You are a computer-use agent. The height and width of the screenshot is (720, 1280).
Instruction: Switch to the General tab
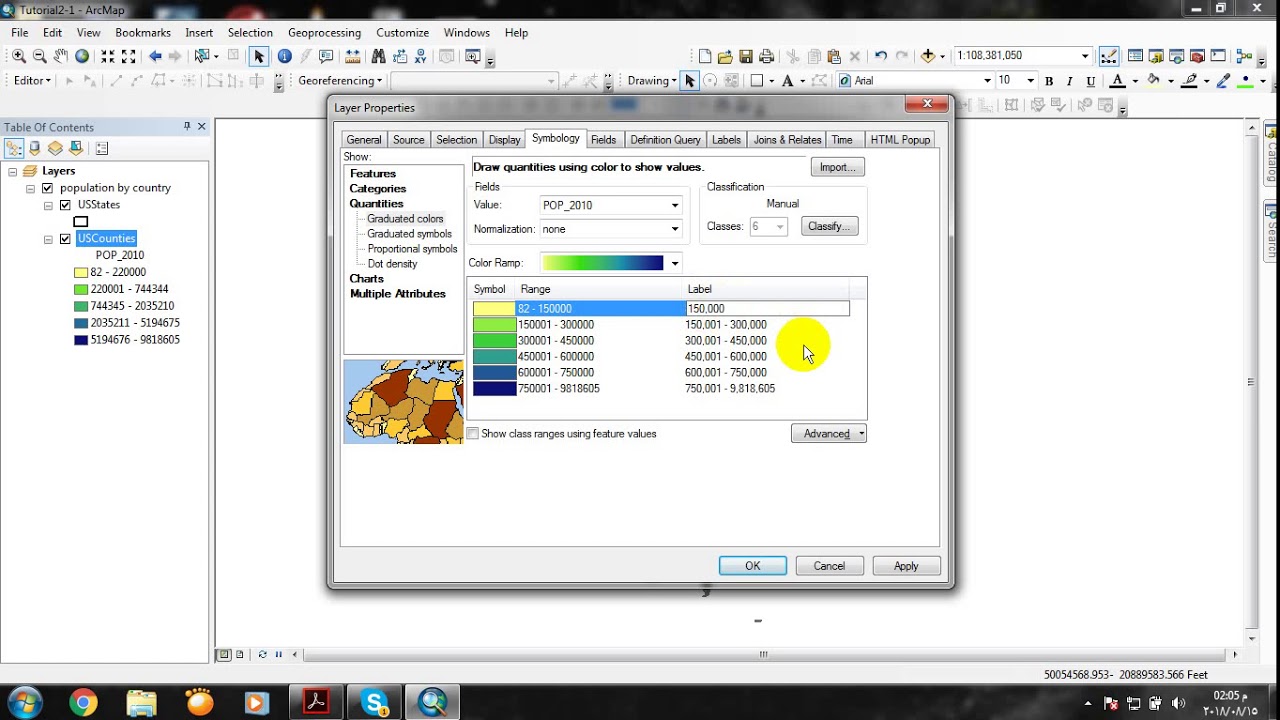tap(364, 140)
